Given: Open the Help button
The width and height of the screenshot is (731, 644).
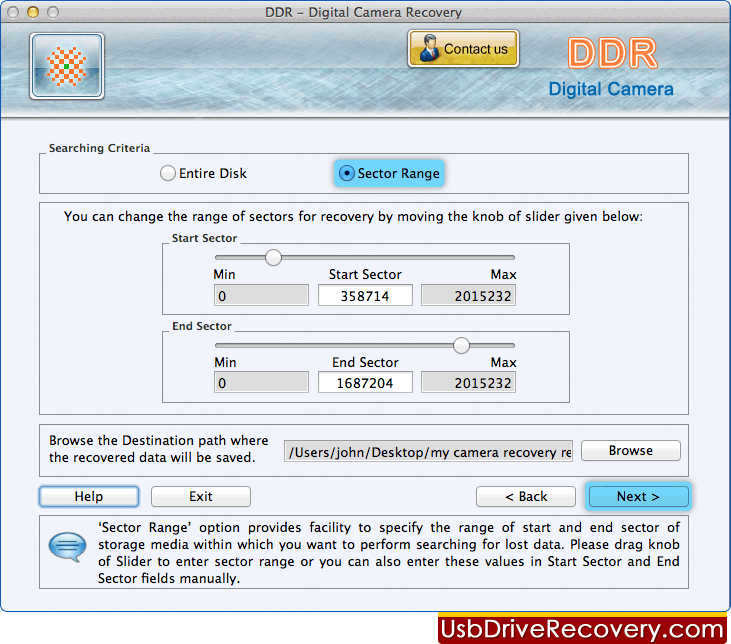Looking at the screenshot, I should click(x=89, y=496).
